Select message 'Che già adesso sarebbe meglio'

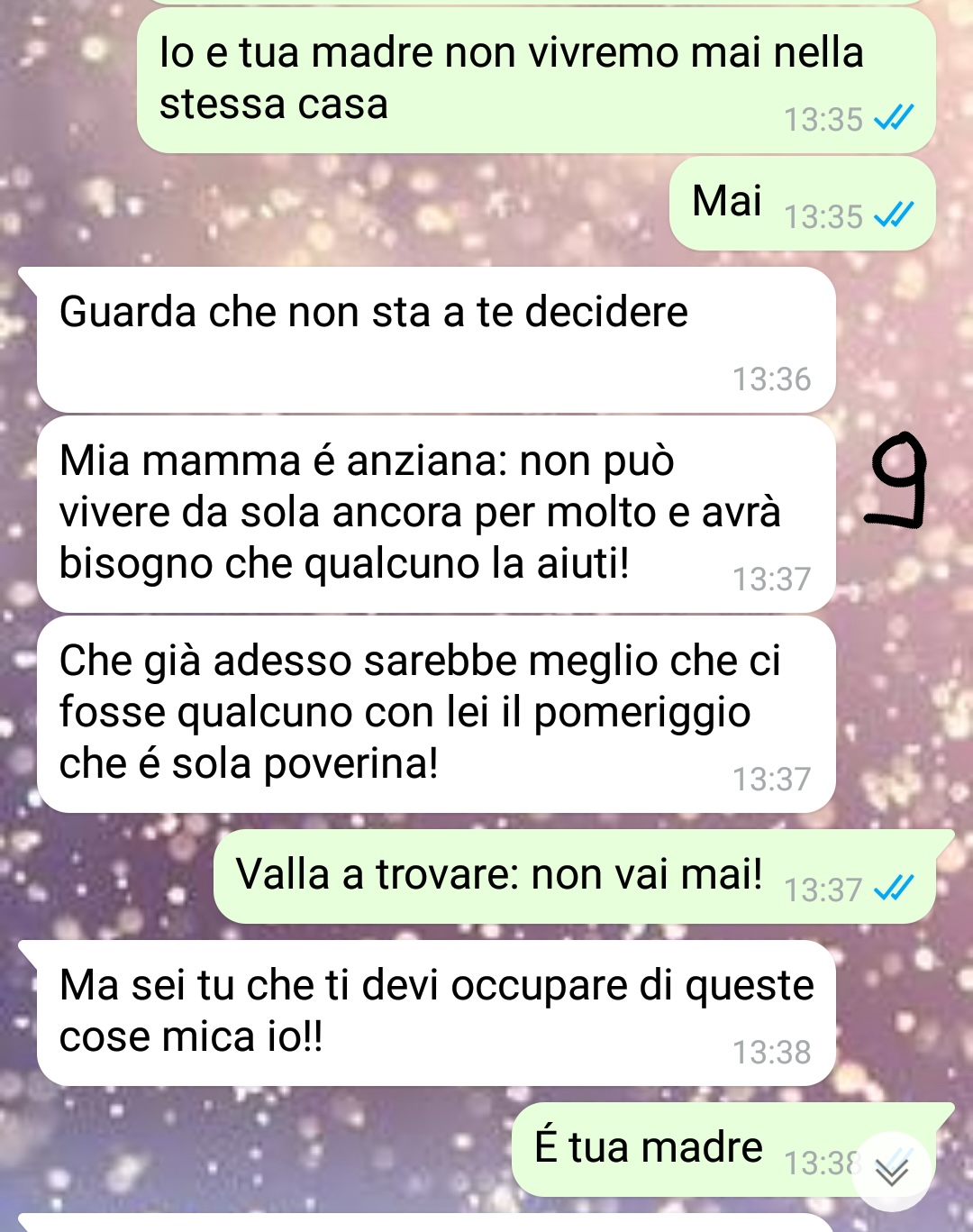[x=436, y=714]
